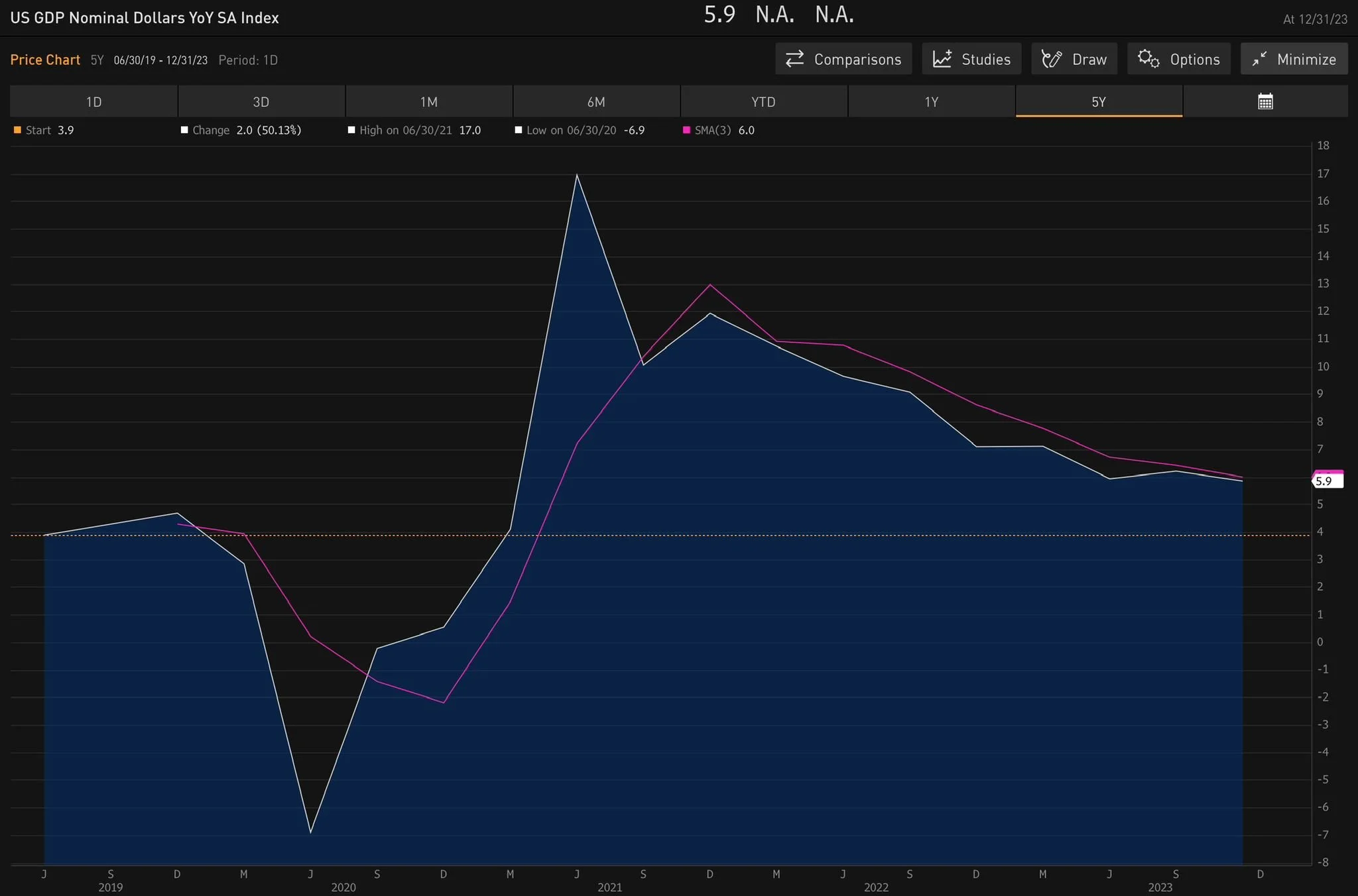Click the Studies chart icon

coord(942,59)
